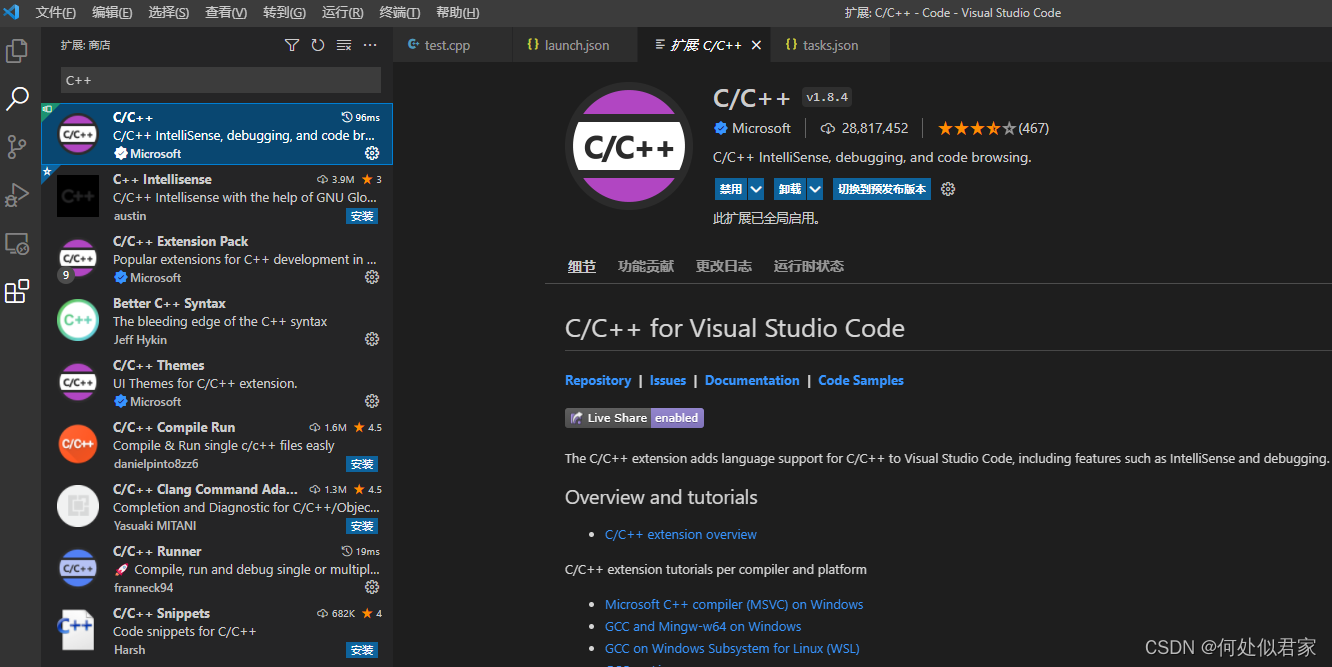Open the Explorer view in activity bar
Screen dimensions: 1332x667
(x=17, y=51)
